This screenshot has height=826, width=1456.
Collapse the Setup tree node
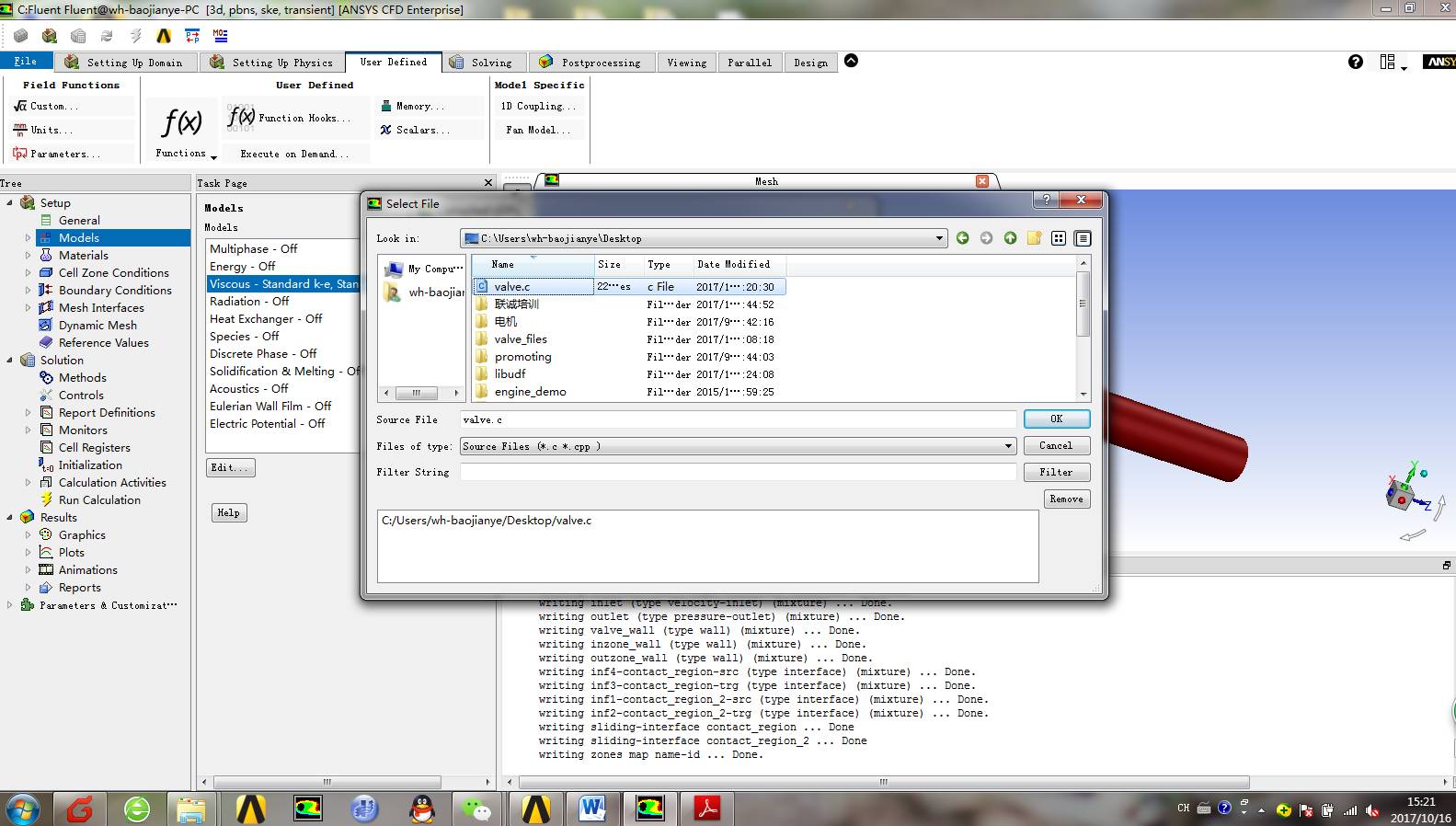(10, 203)
